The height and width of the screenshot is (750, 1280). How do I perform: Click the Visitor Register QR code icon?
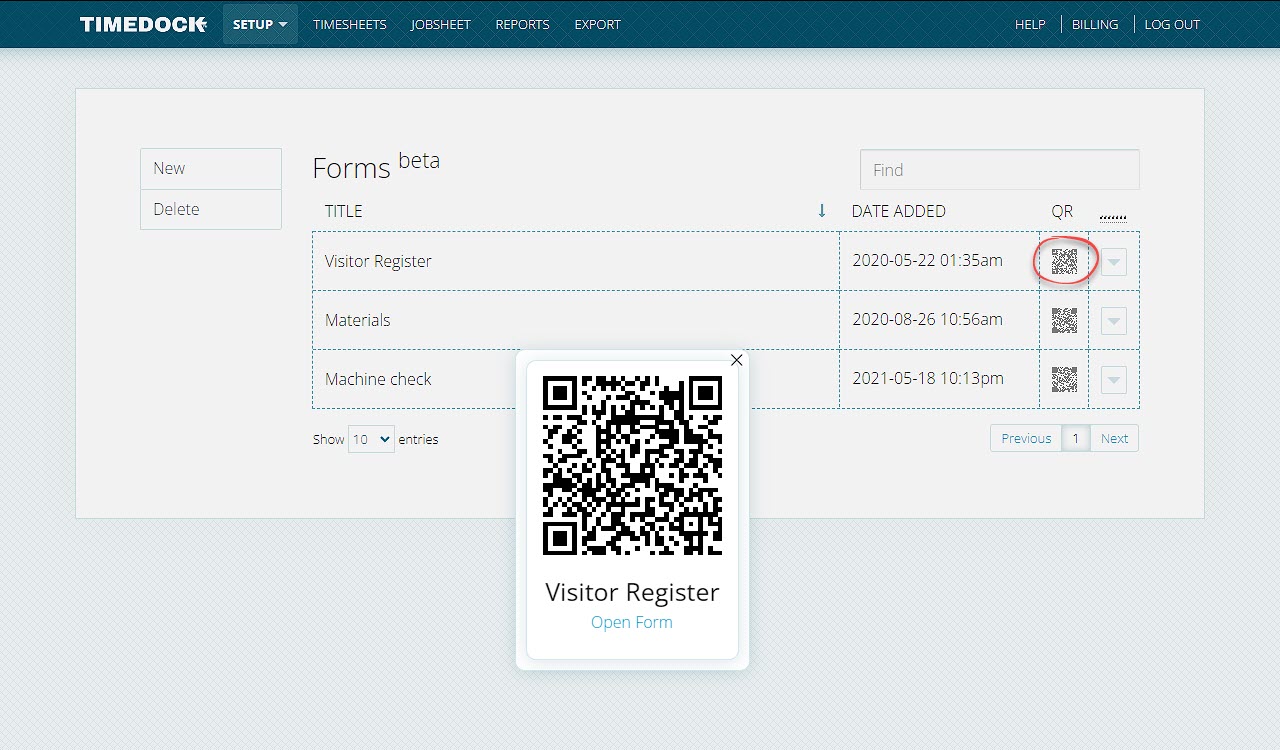point(1064,261)
